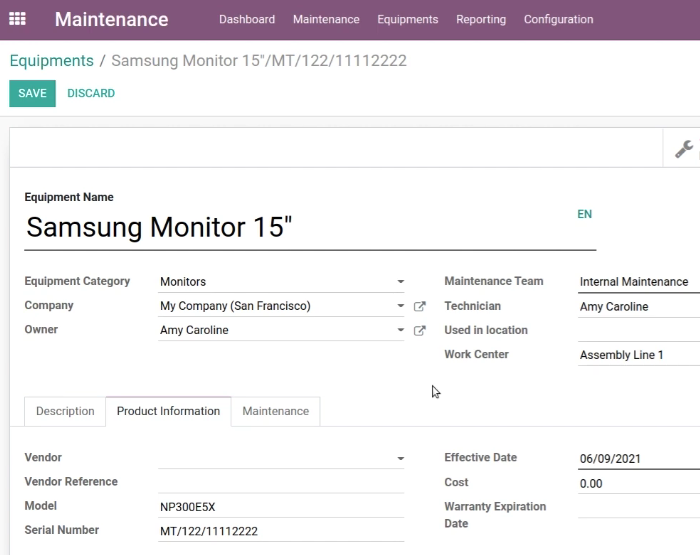Expand Equipment Category dropdown arrow
Screen dimensions: 700x555
click(400, 282)
